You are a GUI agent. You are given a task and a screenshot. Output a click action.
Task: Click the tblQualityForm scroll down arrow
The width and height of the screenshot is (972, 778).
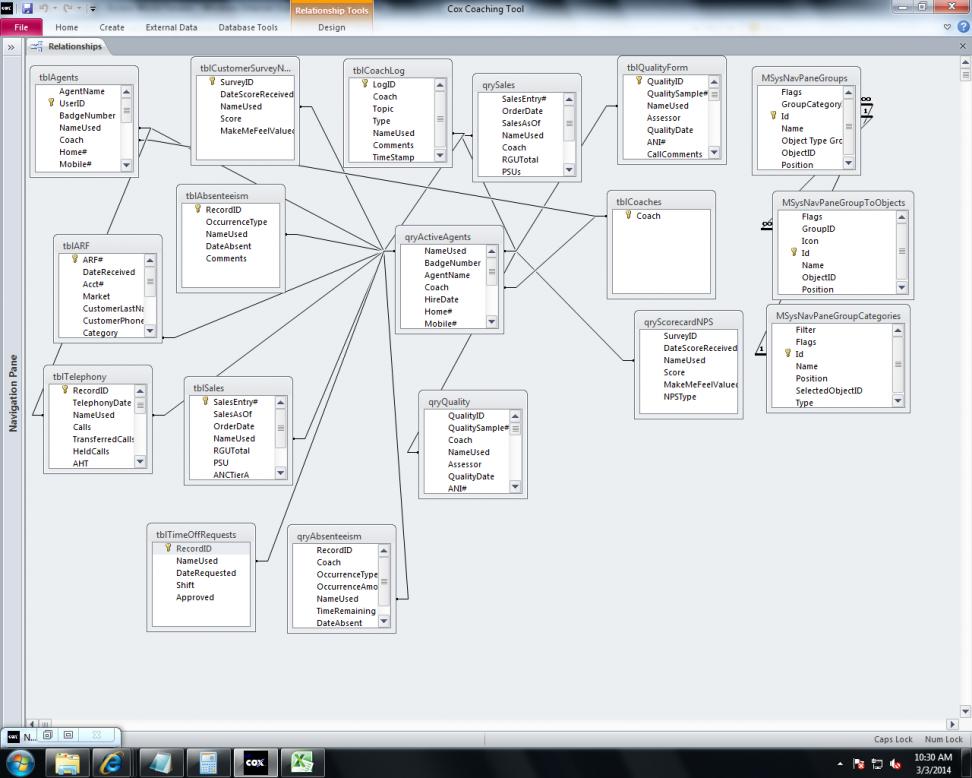[x=714, y=152]
